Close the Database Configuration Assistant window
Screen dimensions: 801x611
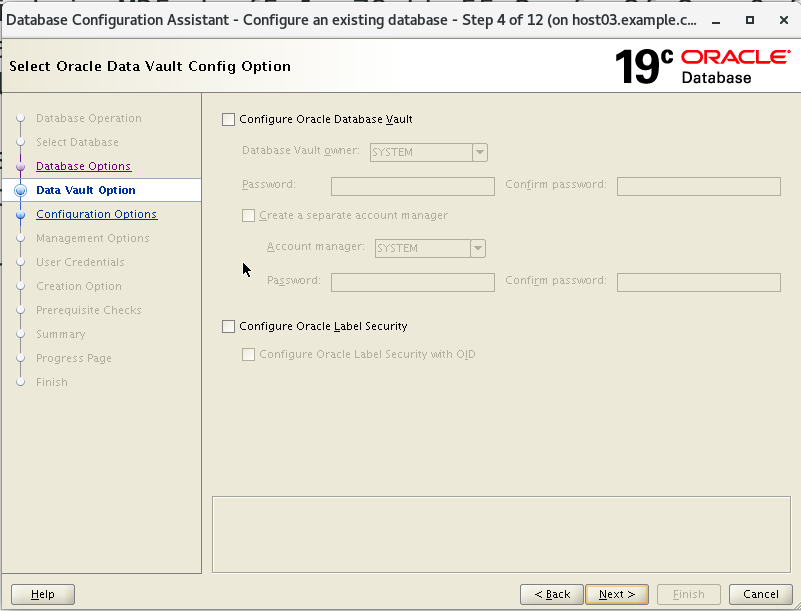click(784, 20)
